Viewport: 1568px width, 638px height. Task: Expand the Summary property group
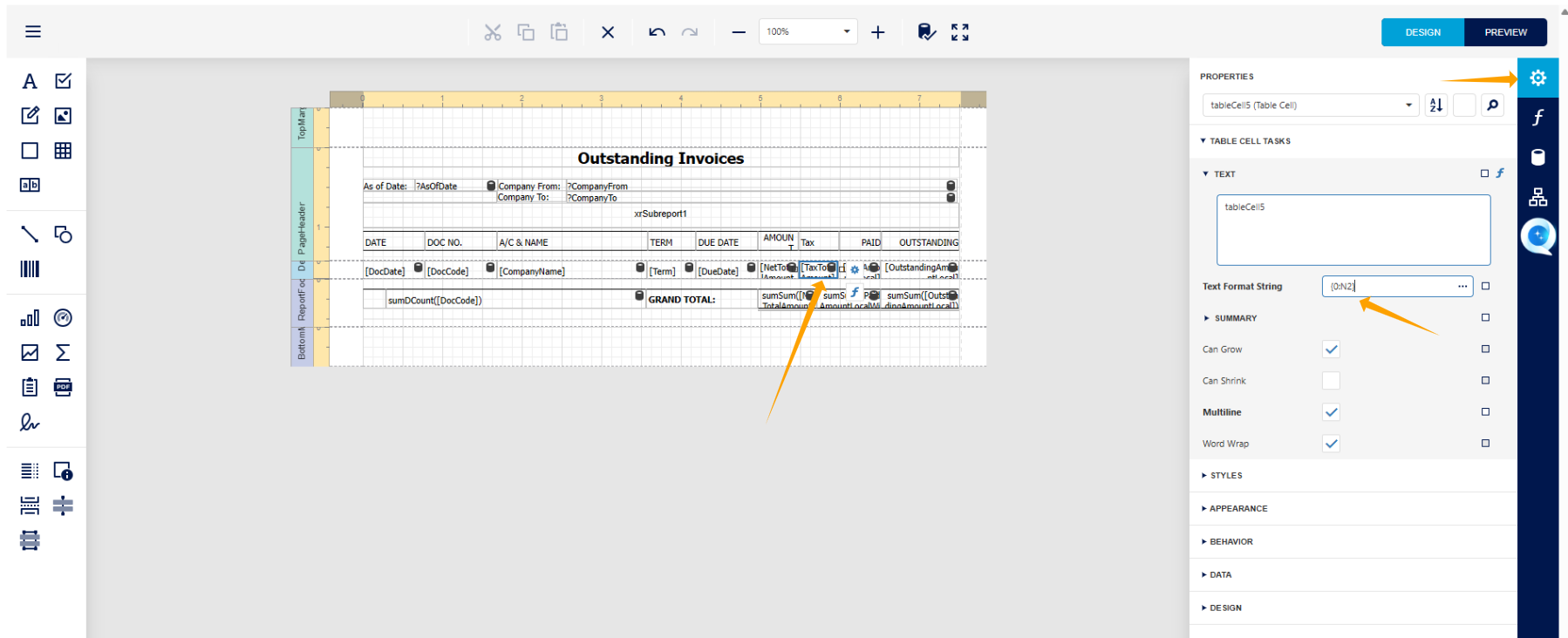click(x=1235, y=318)
